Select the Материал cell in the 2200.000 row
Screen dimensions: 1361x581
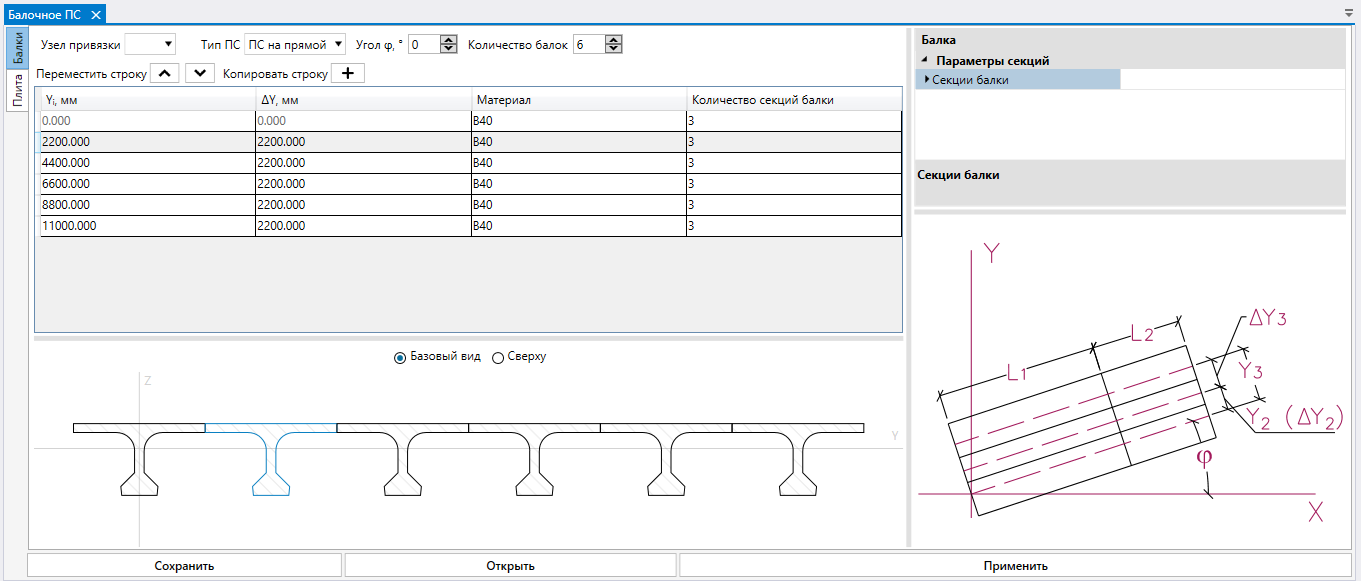pos(578,142)
